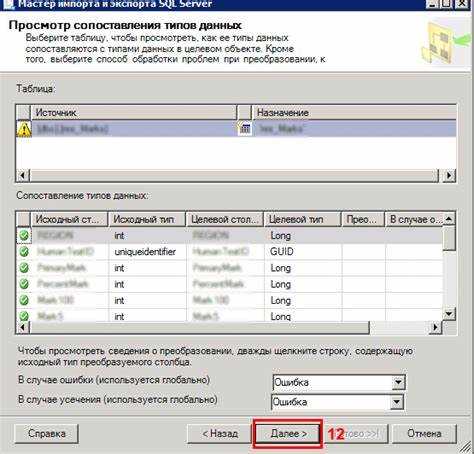Image resolution: width=474 pixels, height=454 pixels.
Task: Open help via Справка button
Action: (47, 434)
